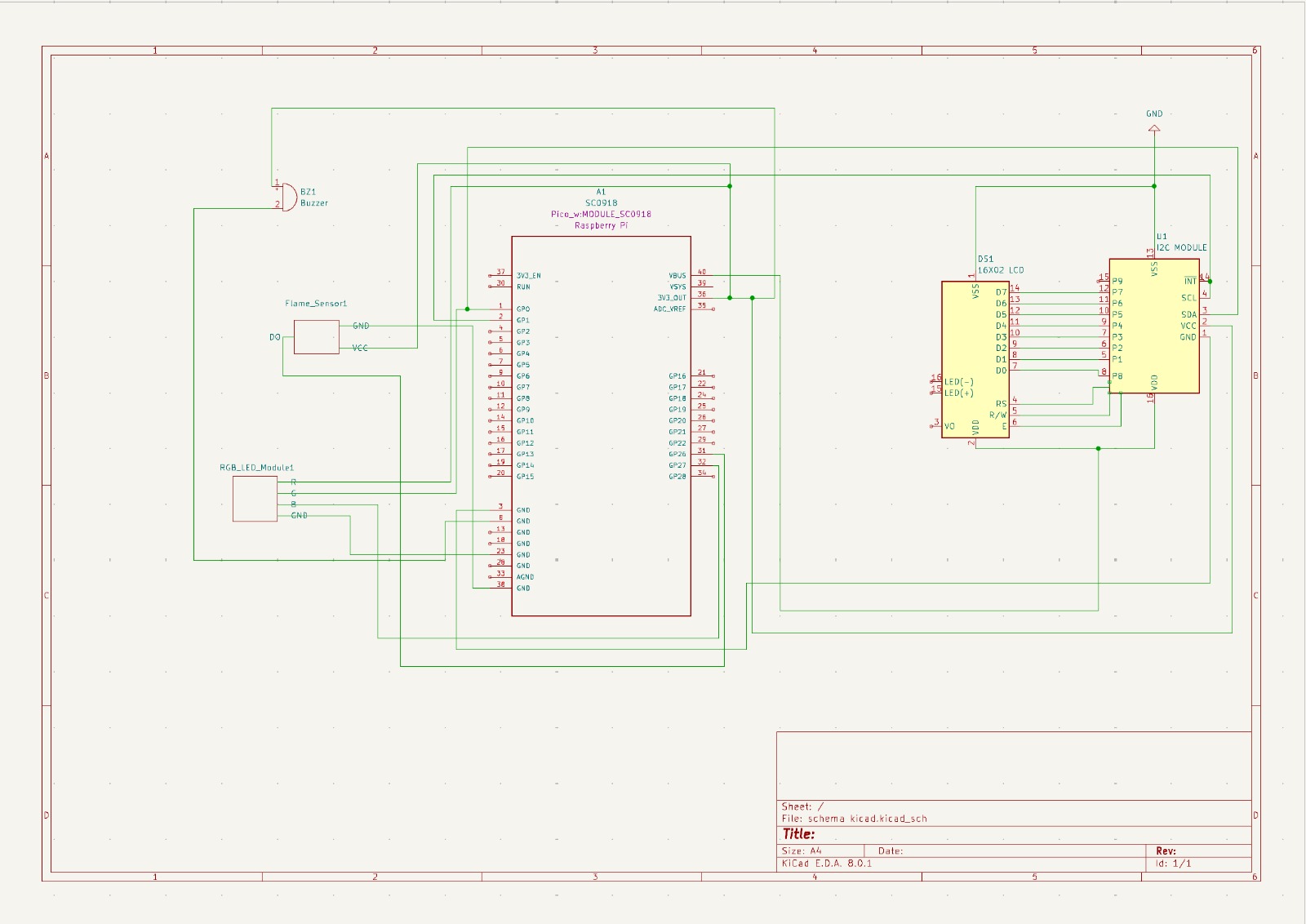Select the RGB_LED_Module1 rectangle body
Image resolution: width=1306 pixels, height=924 pixels.
[255, 499]
